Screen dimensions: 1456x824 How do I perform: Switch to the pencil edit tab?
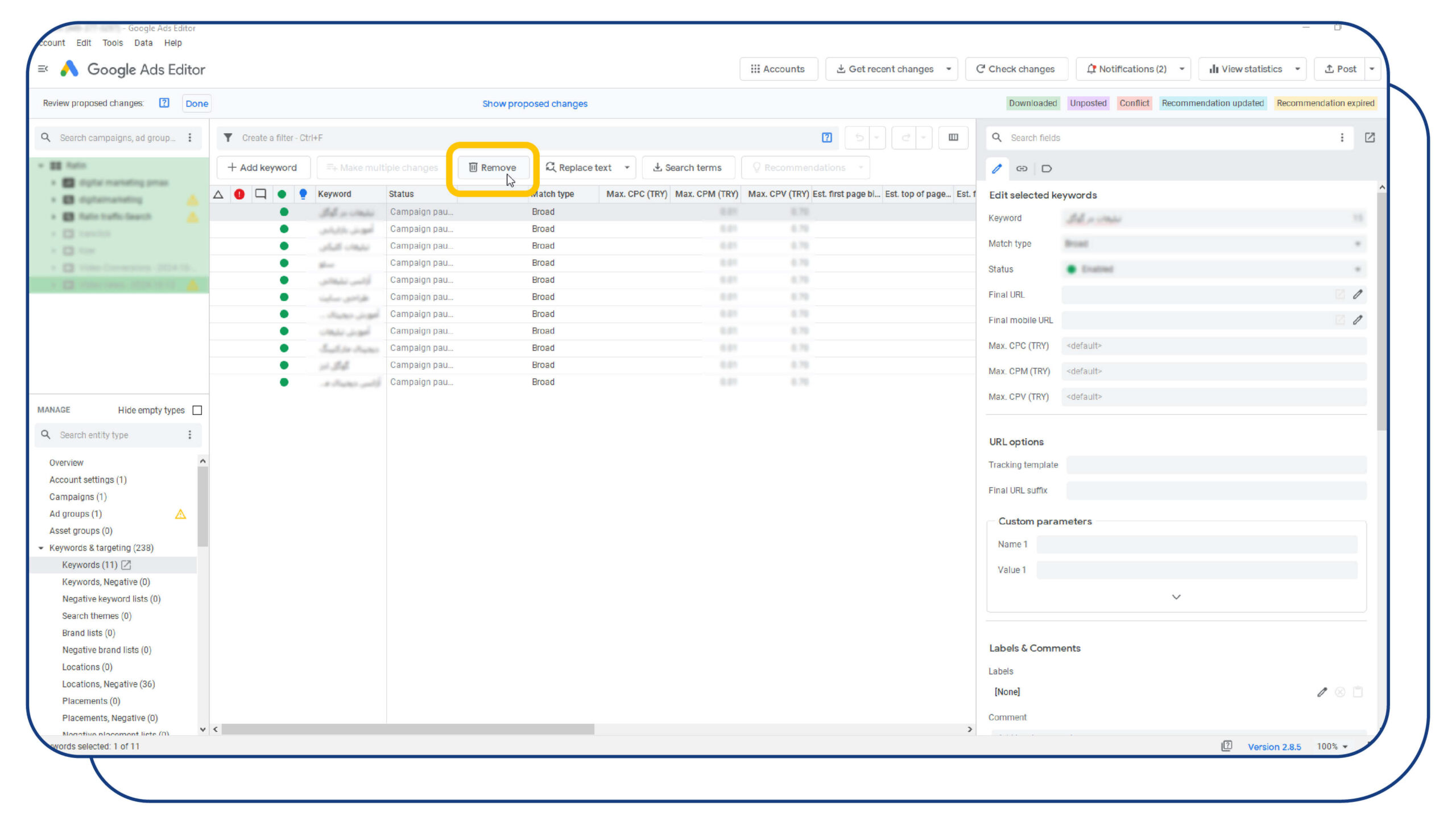[996, 168]
